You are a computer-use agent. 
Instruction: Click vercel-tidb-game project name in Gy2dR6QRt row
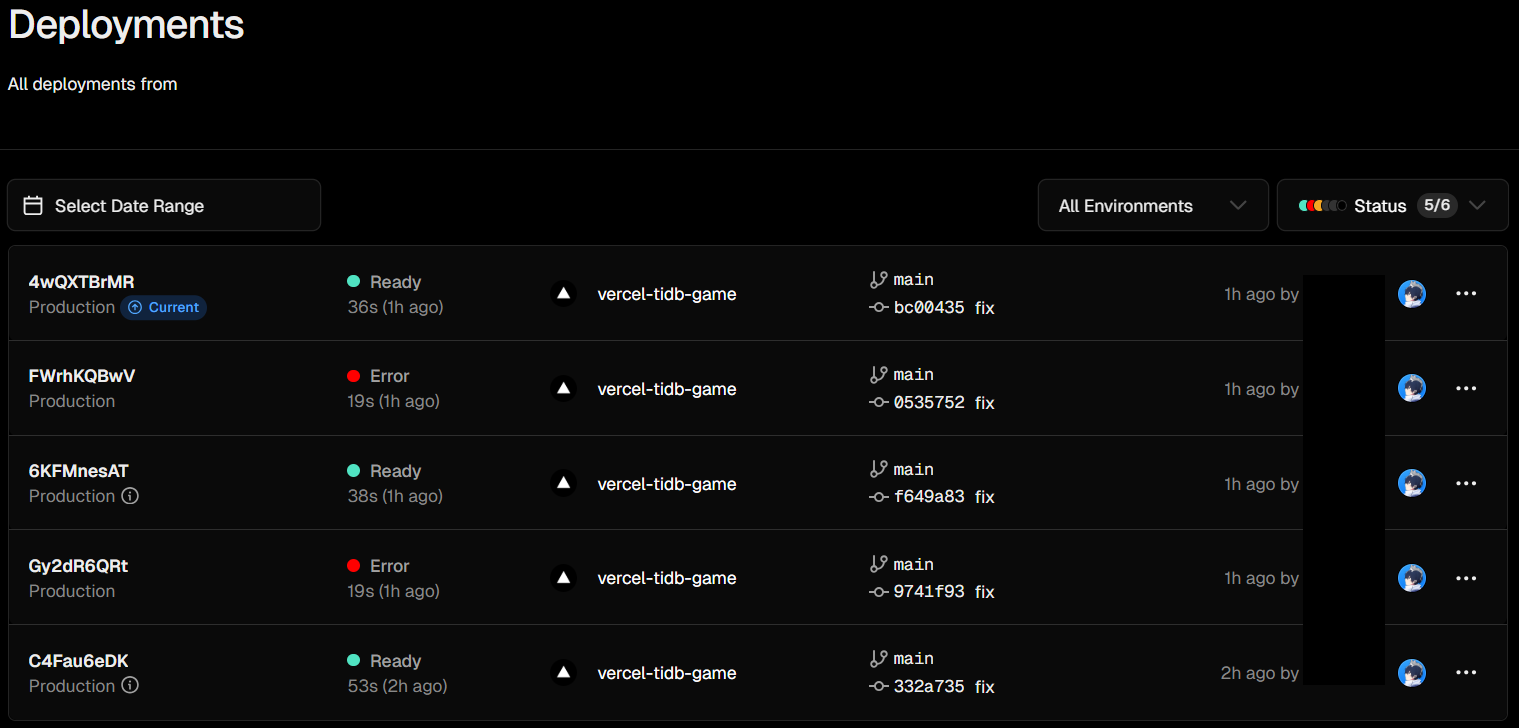click(667, 578)
